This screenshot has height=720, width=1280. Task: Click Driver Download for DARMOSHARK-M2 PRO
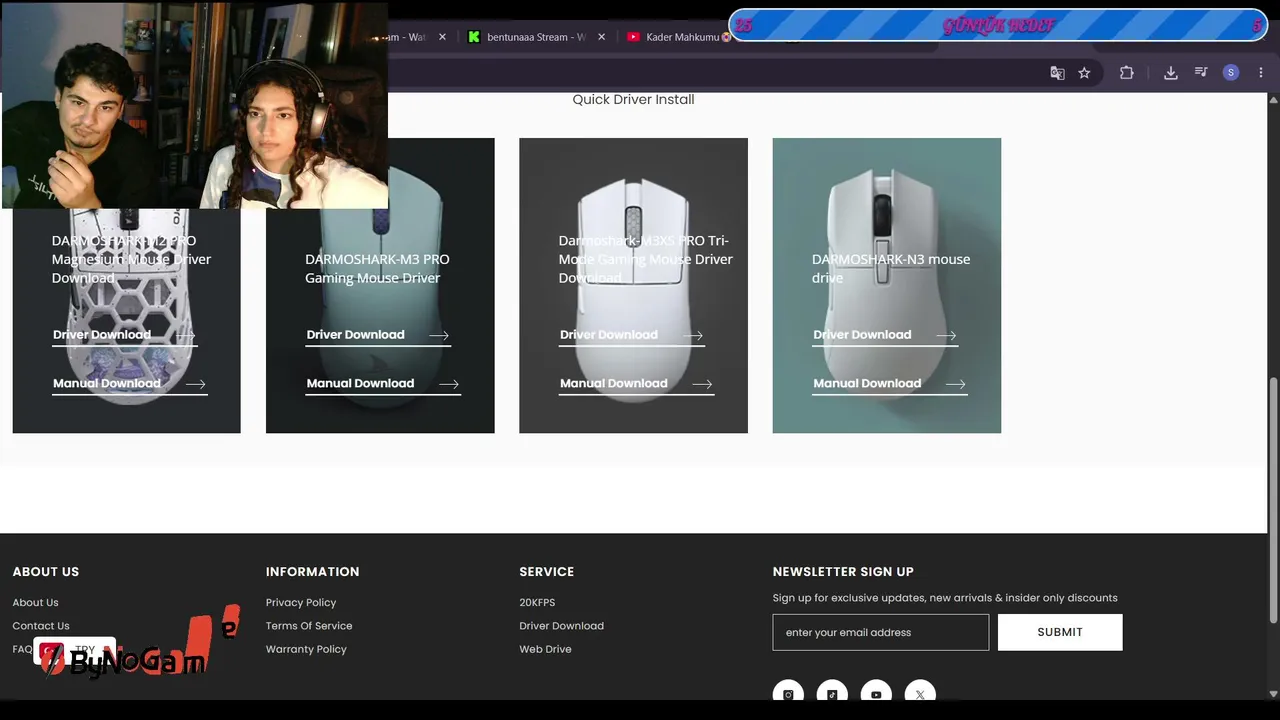pos(125,335)
